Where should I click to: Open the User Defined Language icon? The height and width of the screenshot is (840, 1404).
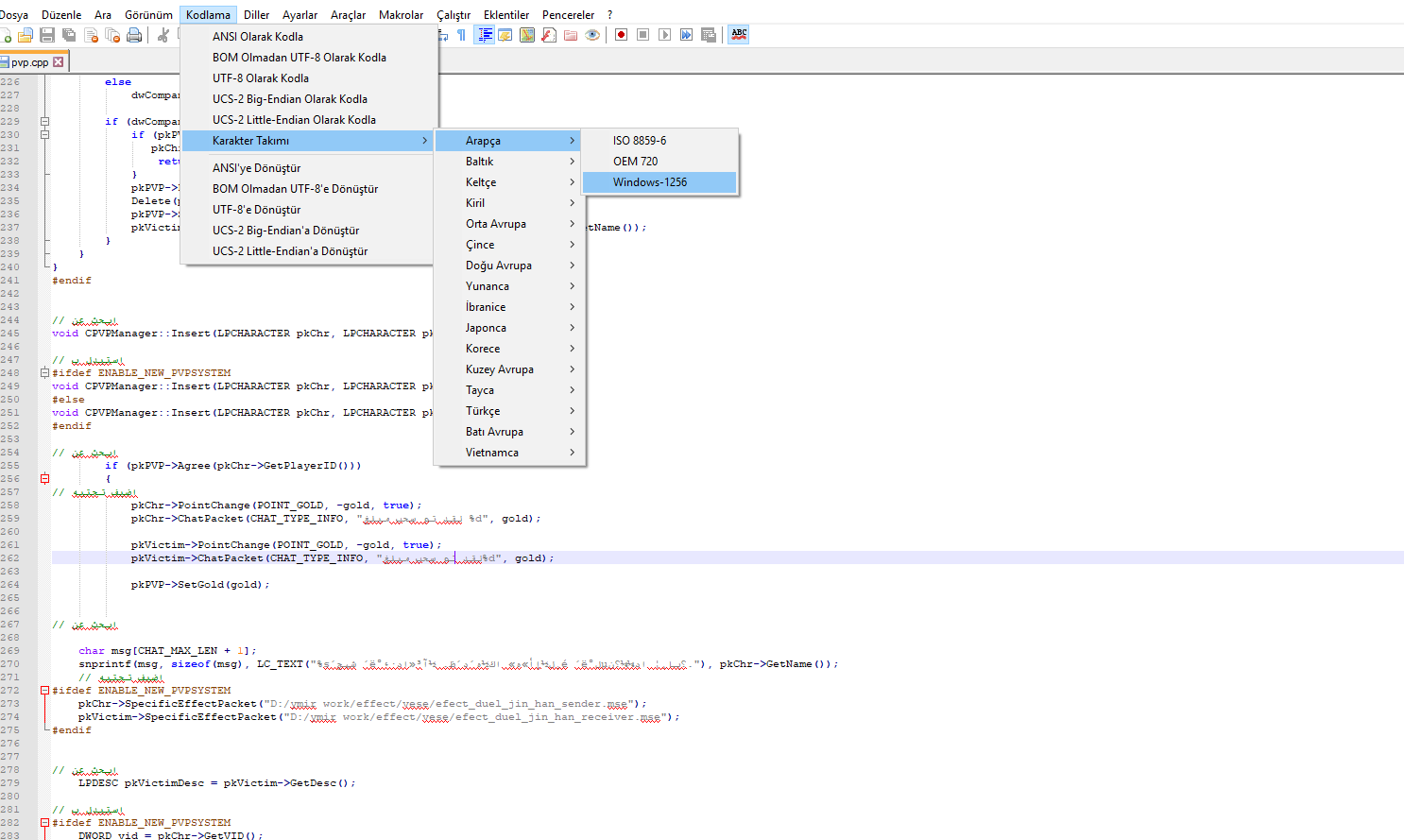(505, 35)
